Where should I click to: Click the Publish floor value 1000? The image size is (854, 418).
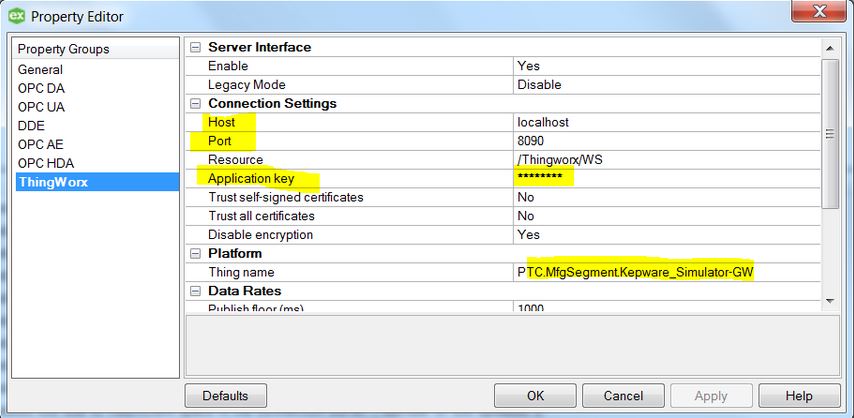pos(667,307)
